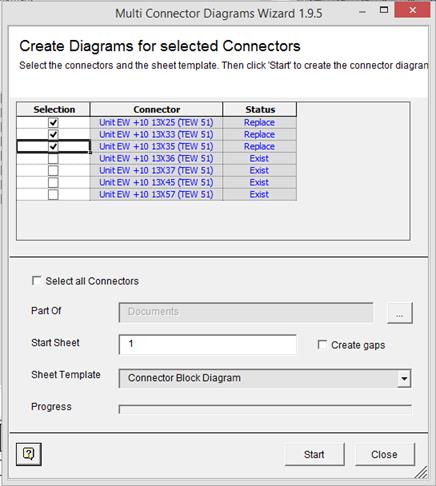This screenshot has height=486, width=436.
Task: Click the Close button
Action: click(x=384, y=454)
